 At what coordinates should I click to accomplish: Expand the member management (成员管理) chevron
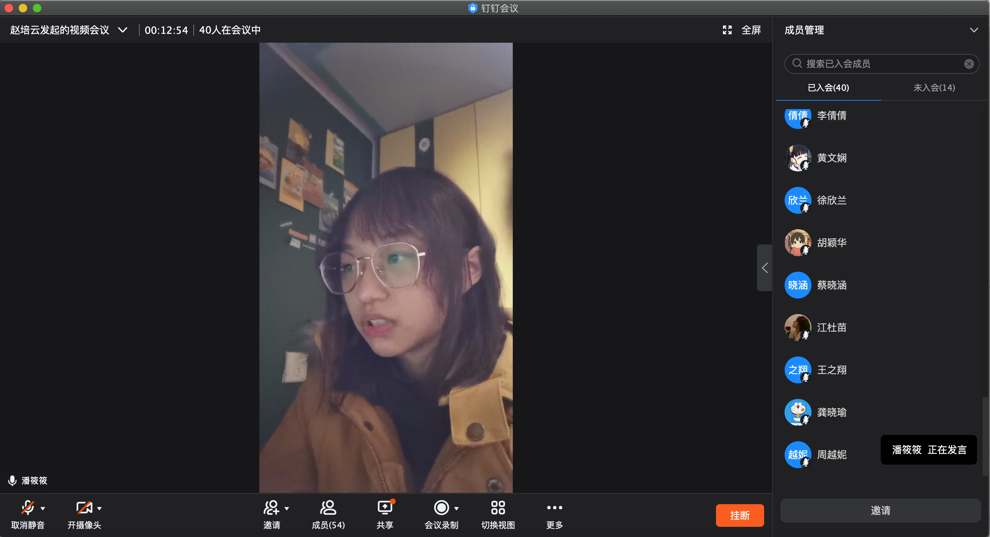(x=973, y=30)
